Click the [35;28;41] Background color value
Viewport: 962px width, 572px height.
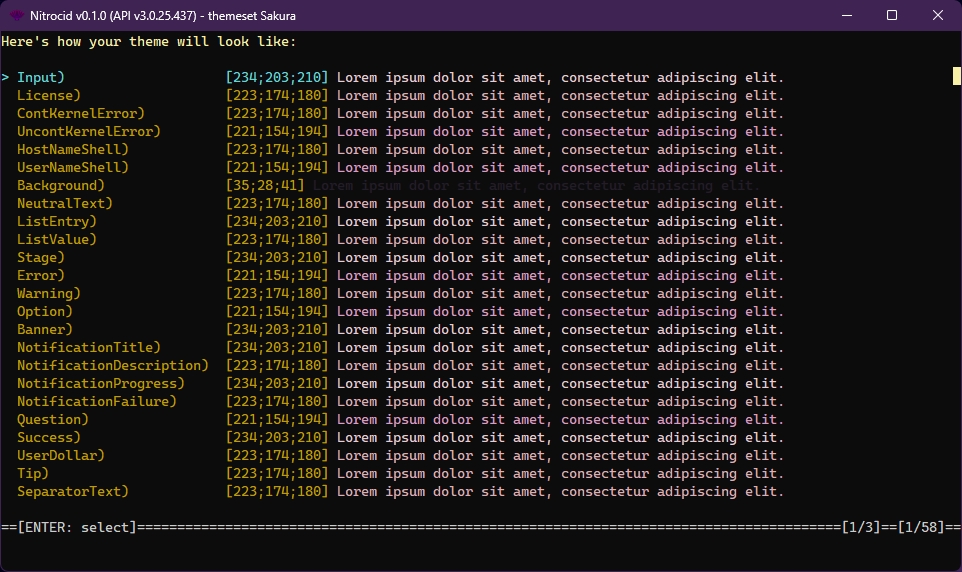click(265, 185)
